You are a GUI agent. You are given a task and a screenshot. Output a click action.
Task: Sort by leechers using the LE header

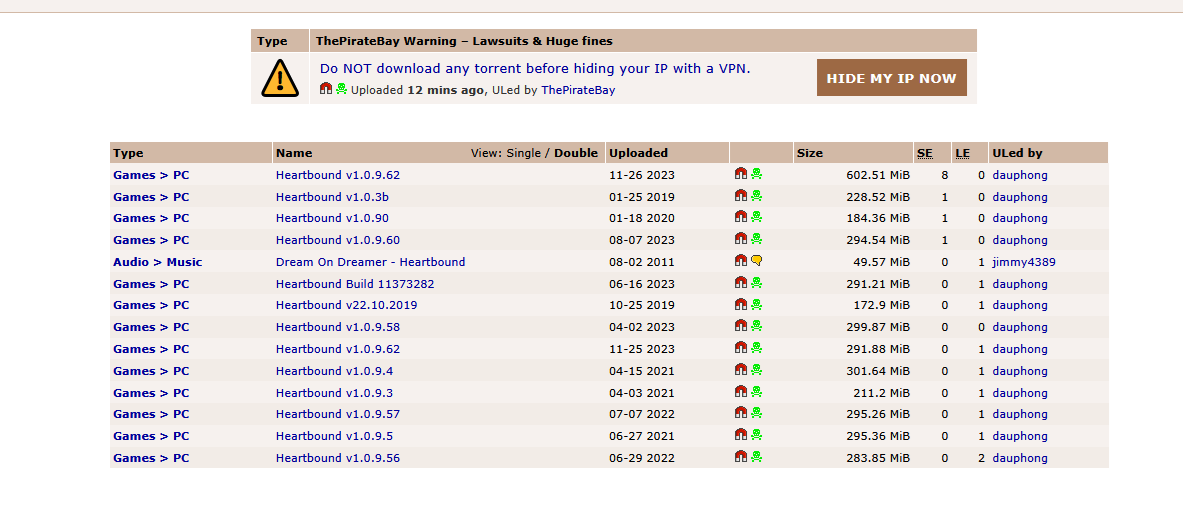pos(962,153)
